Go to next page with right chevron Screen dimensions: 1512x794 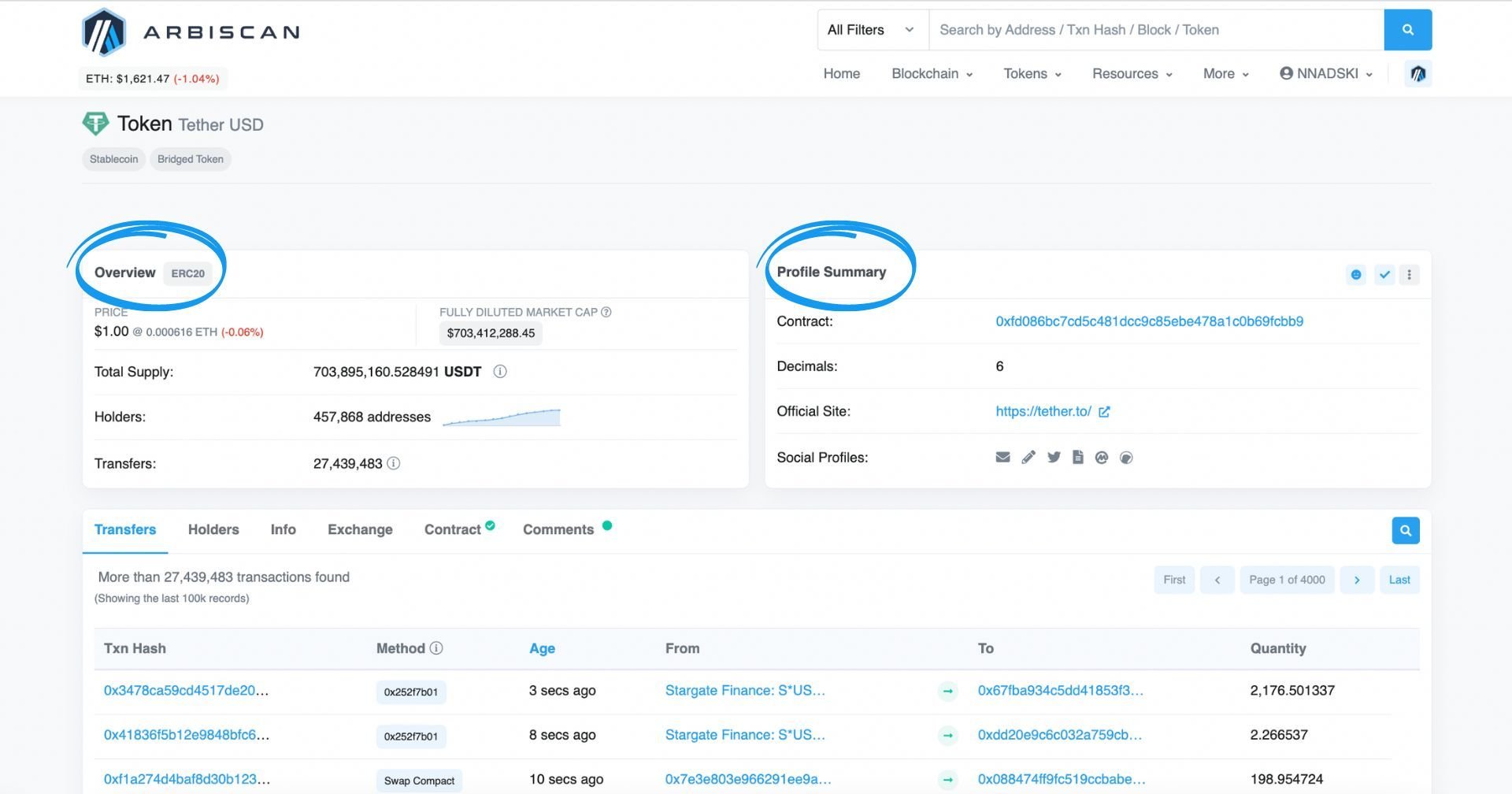[1357, 580]
